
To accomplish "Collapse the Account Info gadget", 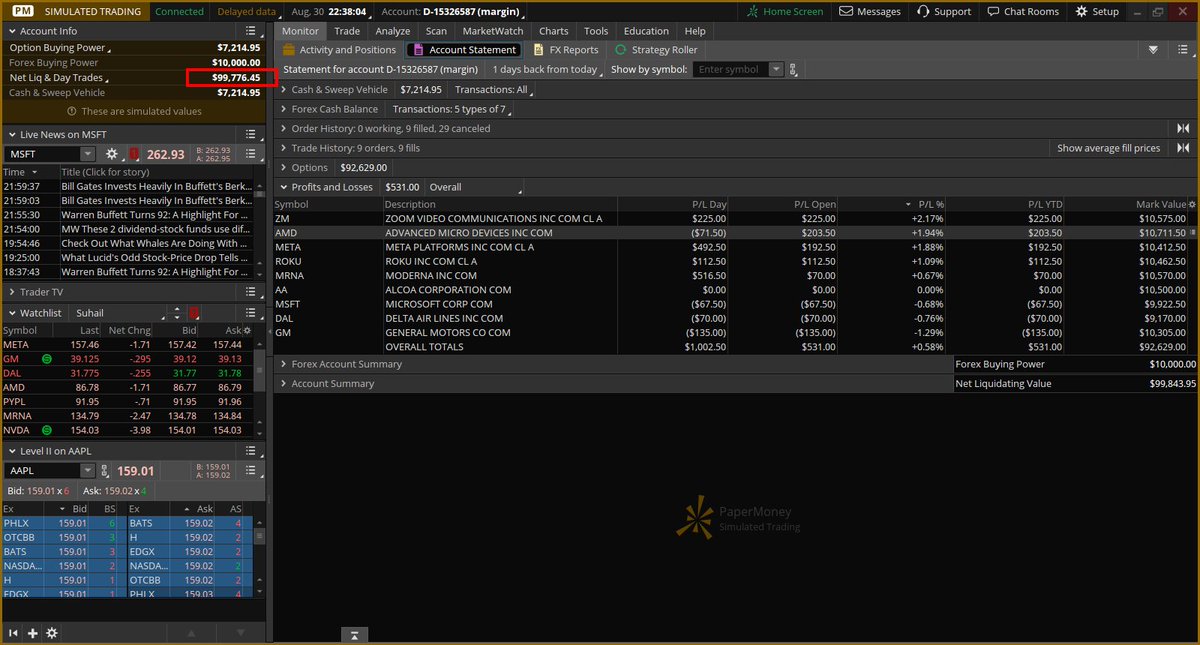I will [x=12, y=31].
